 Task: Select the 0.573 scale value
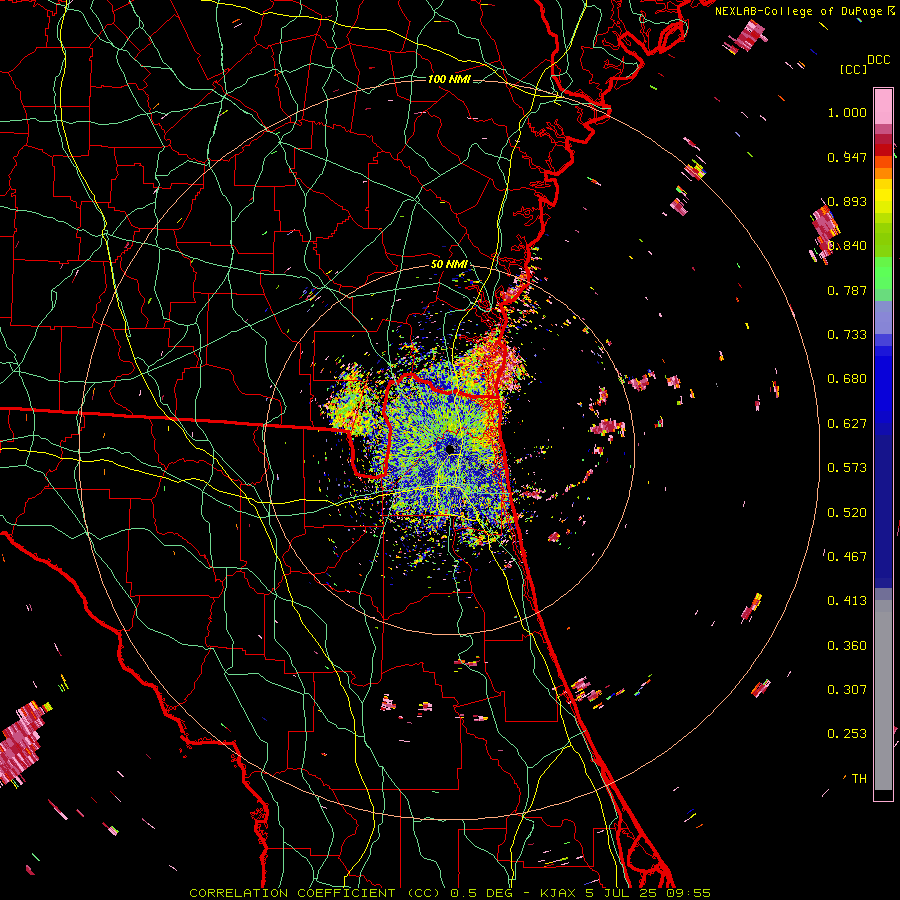(x=847, y=468)
